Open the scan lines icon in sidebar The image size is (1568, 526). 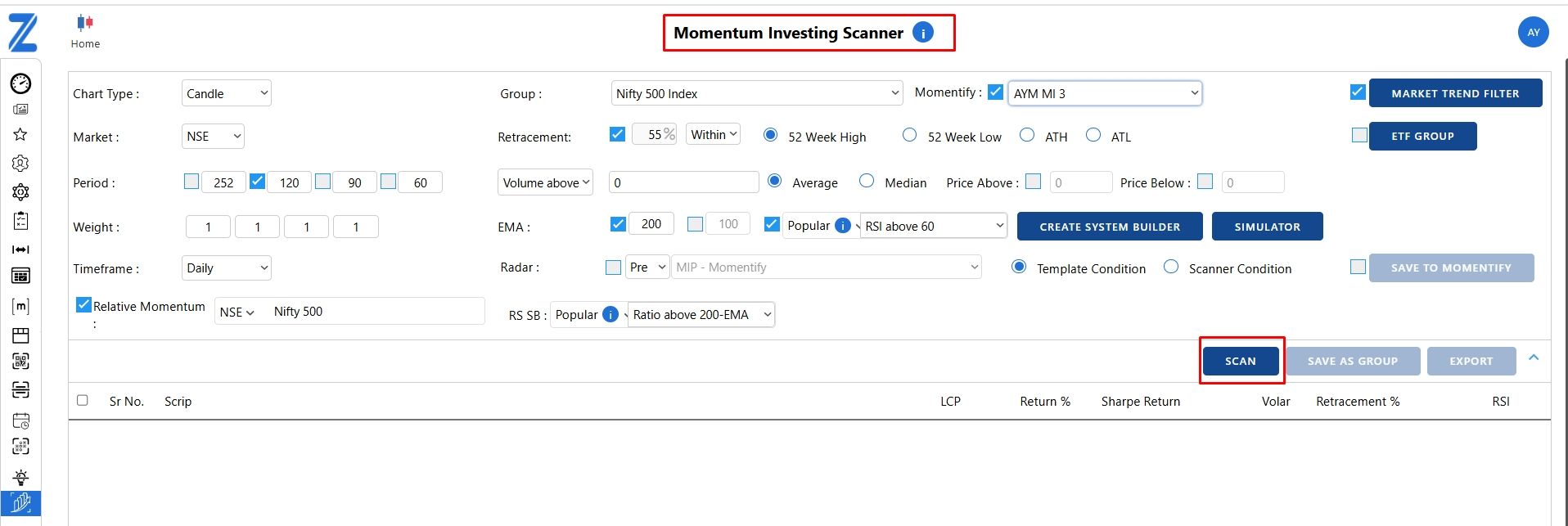tap(20, 389)
